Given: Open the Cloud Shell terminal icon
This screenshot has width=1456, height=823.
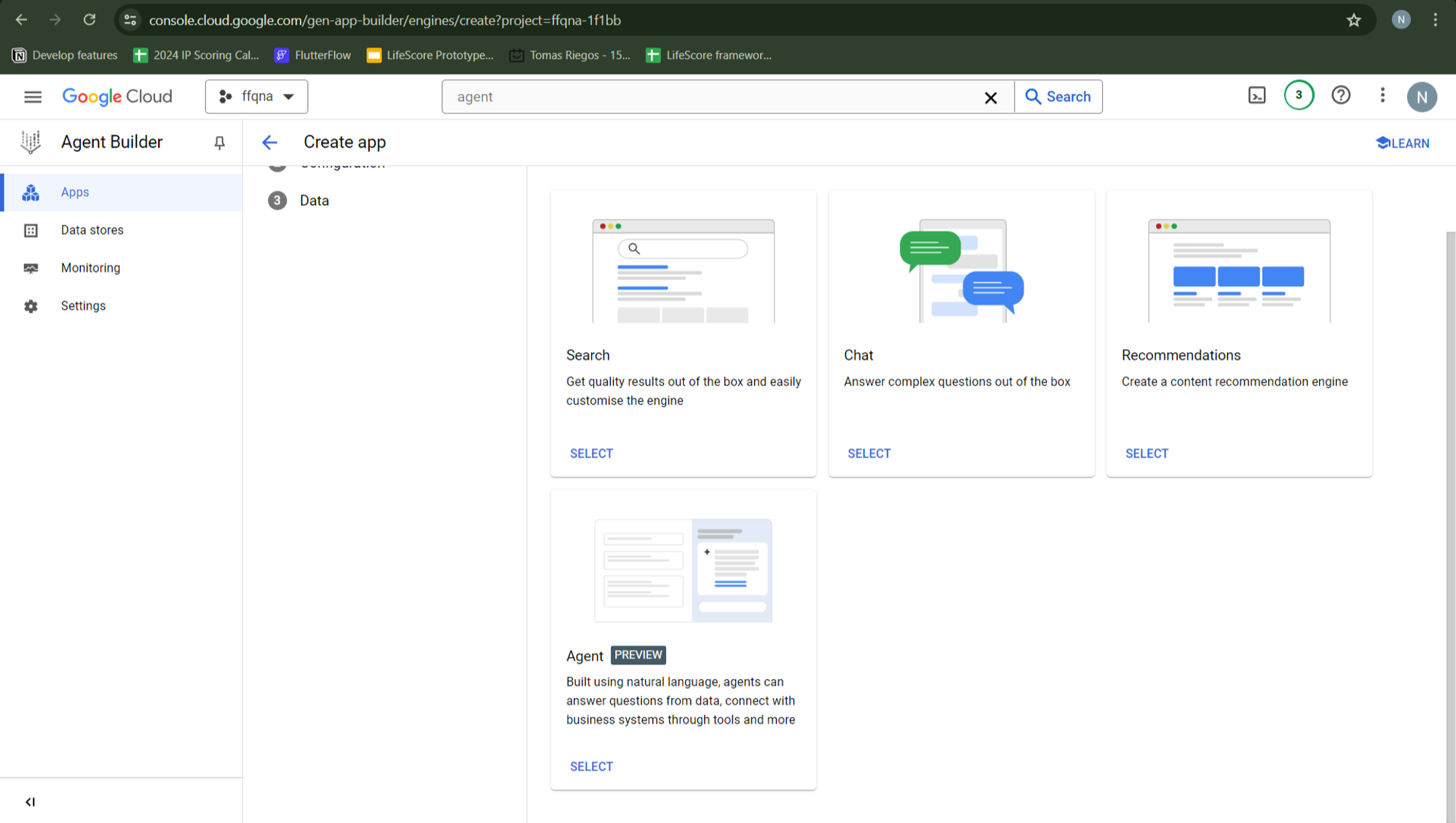Looking at the screenshot, I should point(1257,95).
